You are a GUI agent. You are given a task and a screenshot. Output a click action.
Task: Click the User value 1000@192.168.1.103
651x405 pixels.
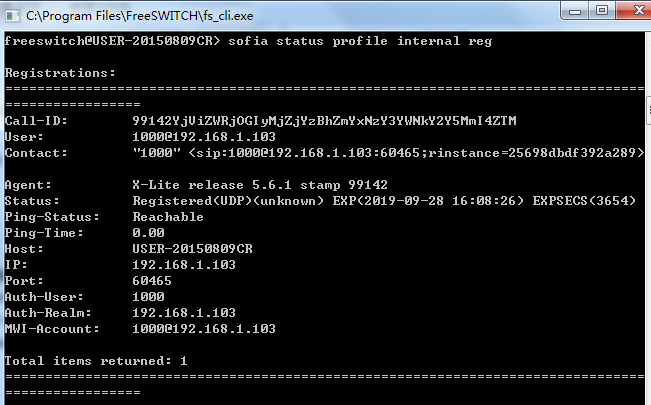click(x=204, y=137)
